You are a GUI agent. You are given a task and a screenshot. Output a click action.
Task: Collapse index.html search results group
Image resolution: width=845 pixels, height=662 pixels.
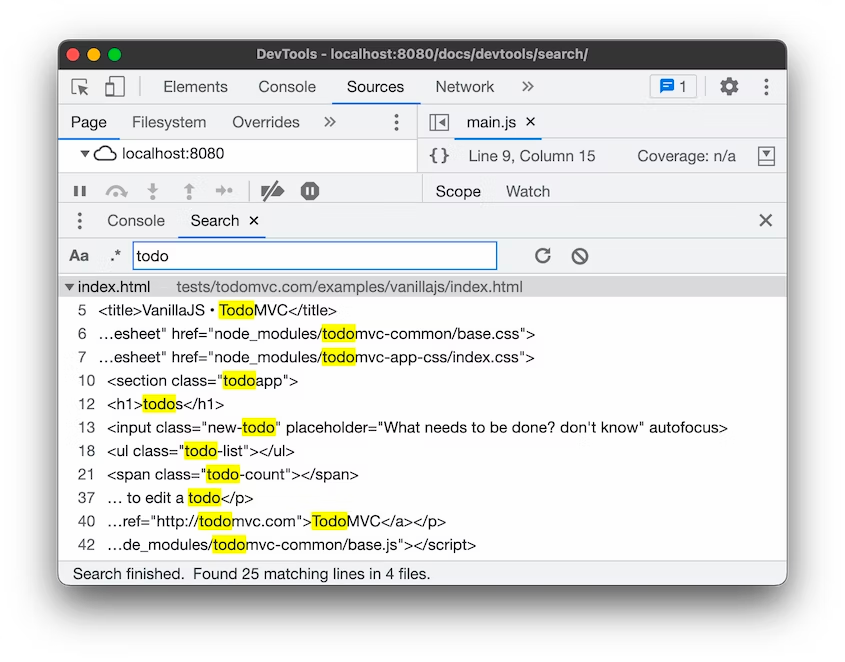[69, 287]
